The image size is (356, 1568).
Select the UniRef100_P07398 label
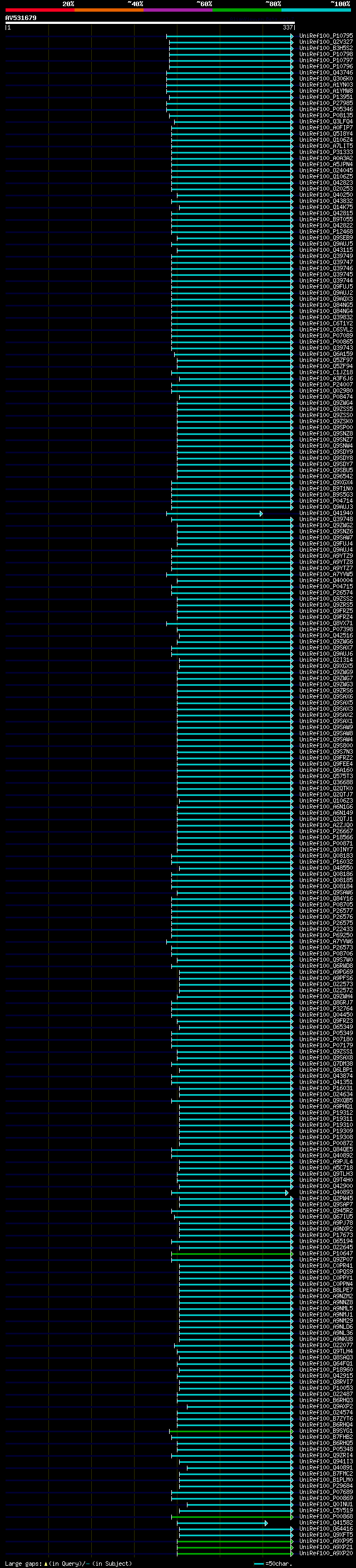[x=325, y=630]
